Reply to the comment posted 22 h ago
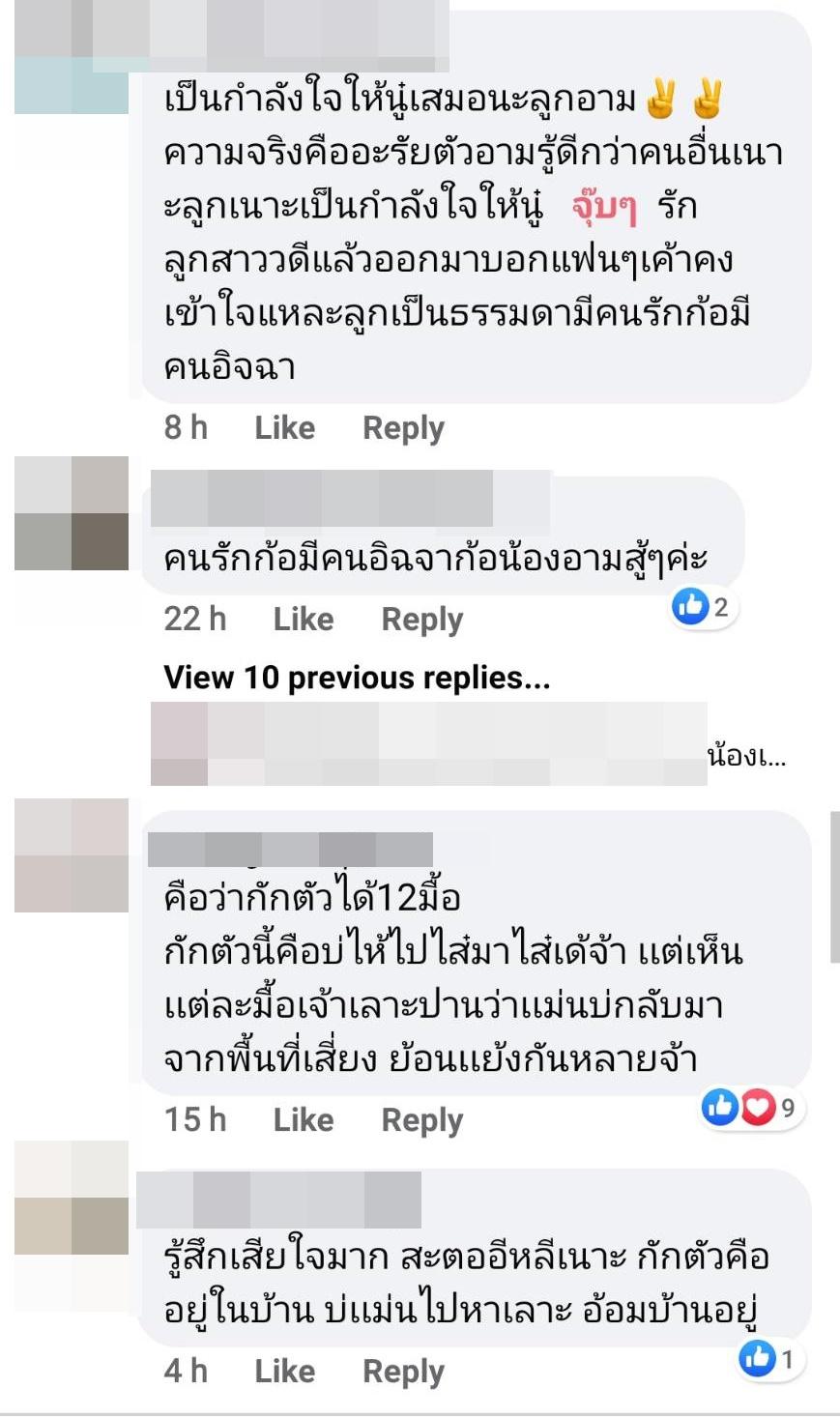Screen dimensions: 840x1418 click(422, 620)
